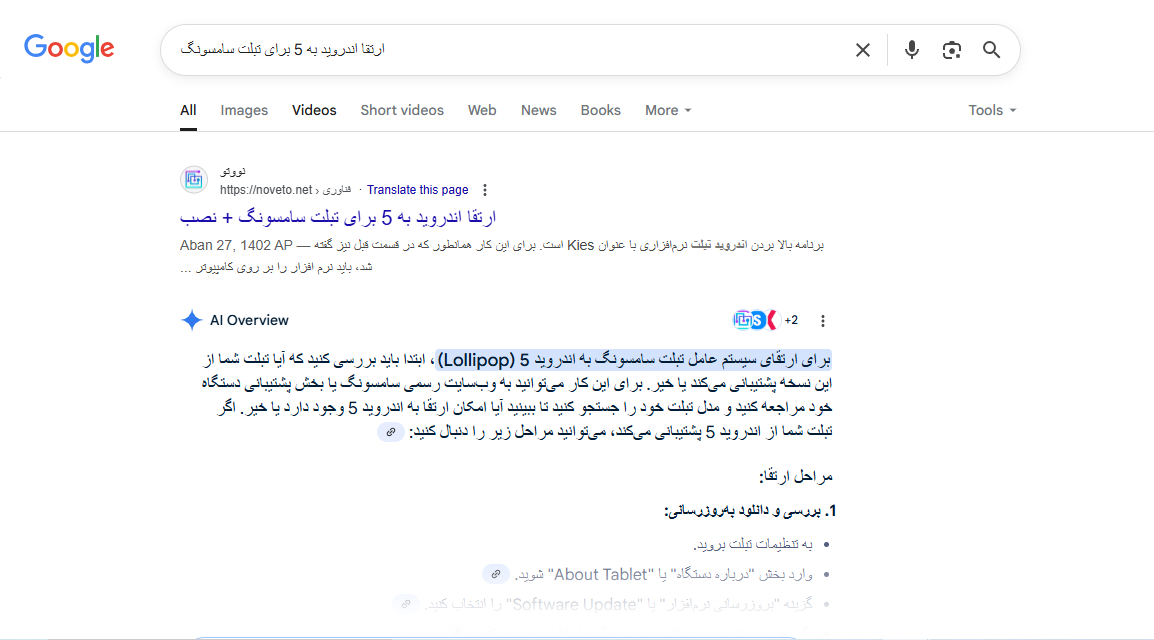Click the AI Overview heading text

(x=249, y=320)
